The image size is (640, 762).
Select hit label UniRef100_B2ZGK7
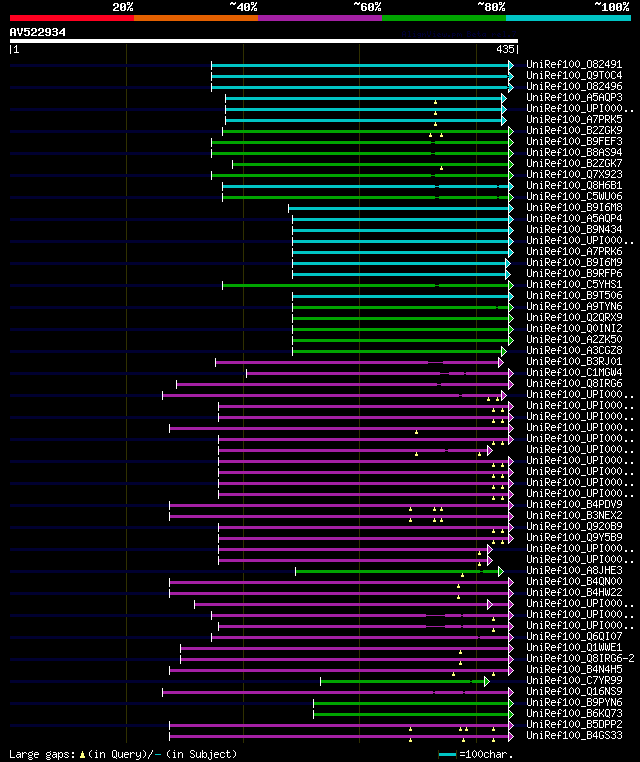[574, 163]
